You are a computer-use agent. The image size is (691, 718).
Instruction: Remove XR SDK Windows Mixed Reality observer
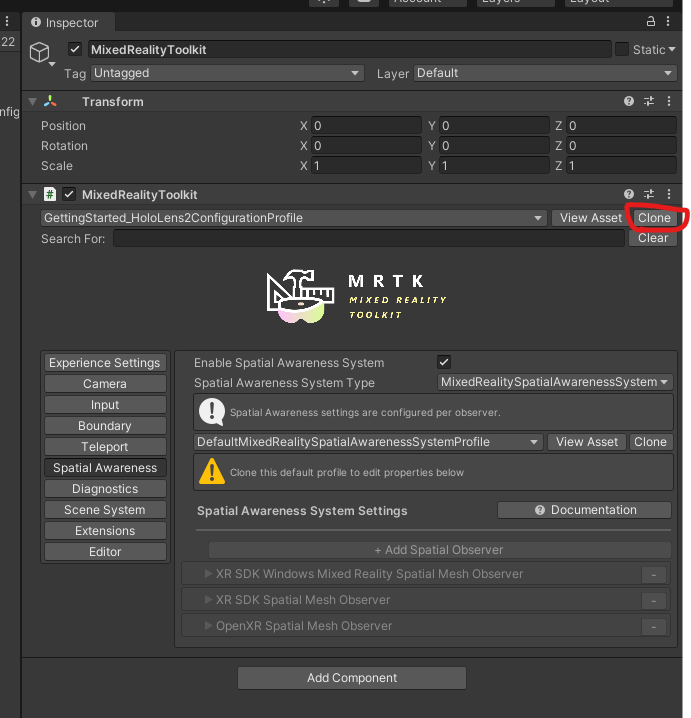click(653, 575)
